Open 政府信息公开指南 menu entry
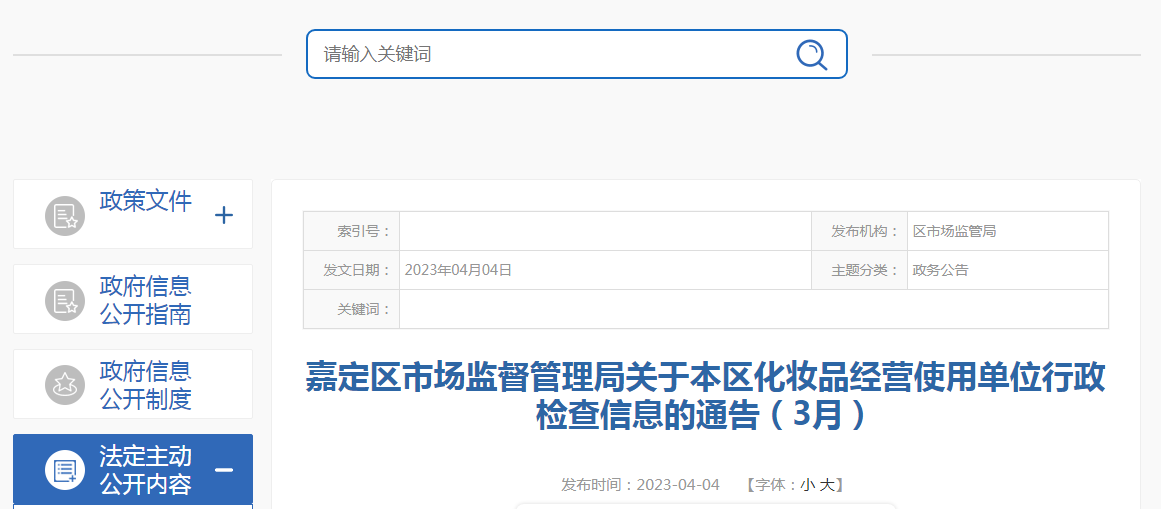 click(x=146, y=300)
